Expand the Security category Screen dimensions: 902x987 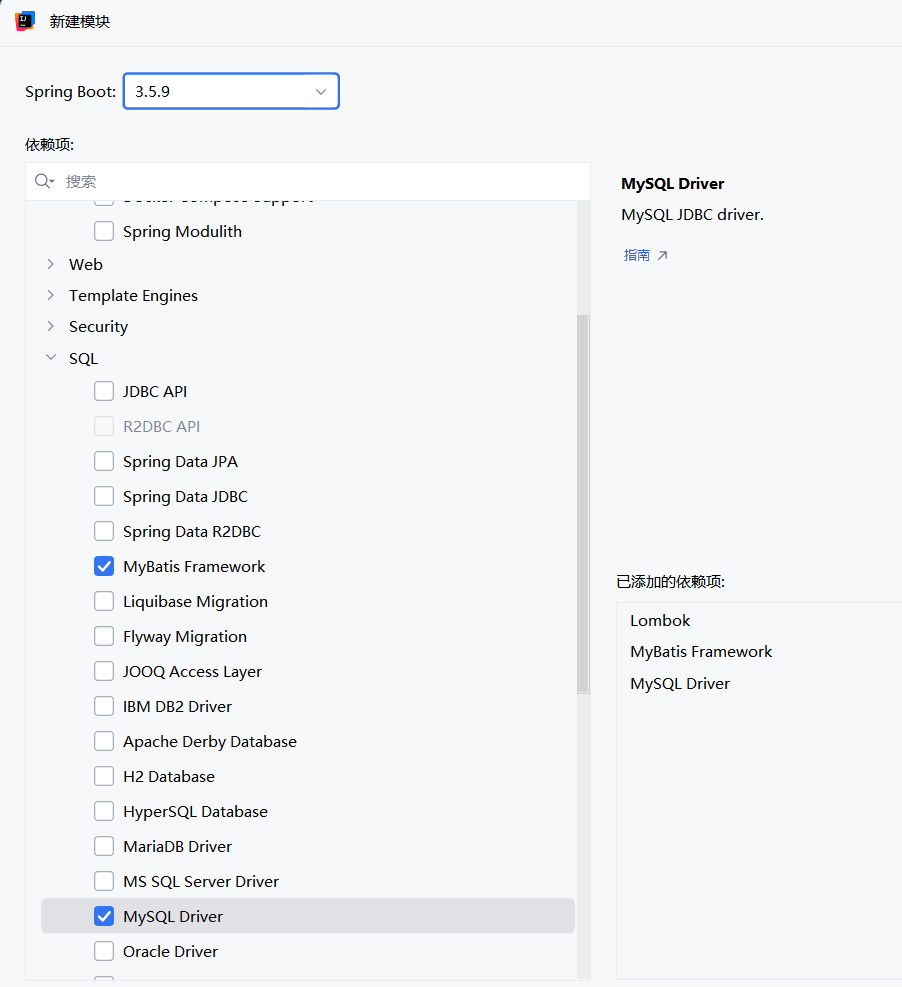[x=51, y=326]
